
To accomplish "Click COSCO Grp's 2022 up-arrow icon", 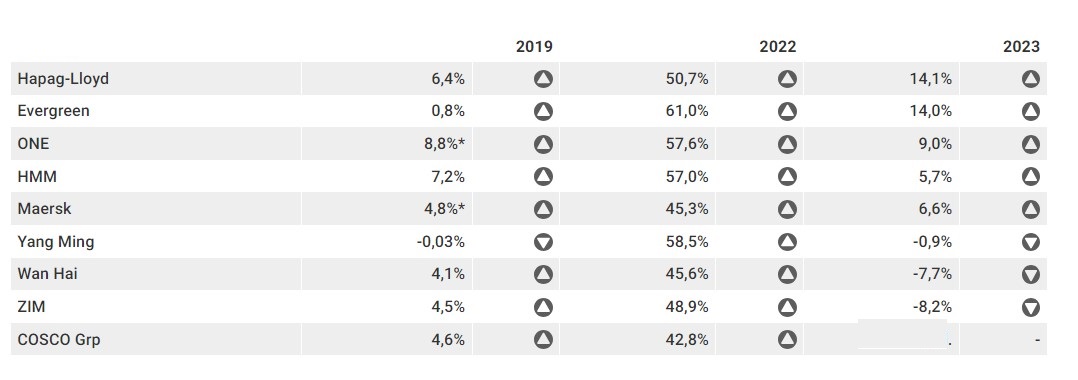I will [787, 339].
